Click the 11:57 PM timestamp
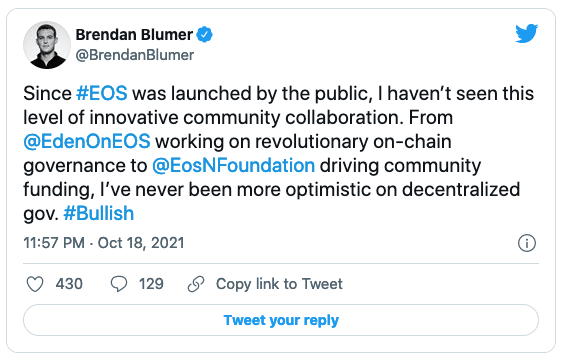This screenshot has width=564, height=361. pyautogui.click(x=54, y=243)
